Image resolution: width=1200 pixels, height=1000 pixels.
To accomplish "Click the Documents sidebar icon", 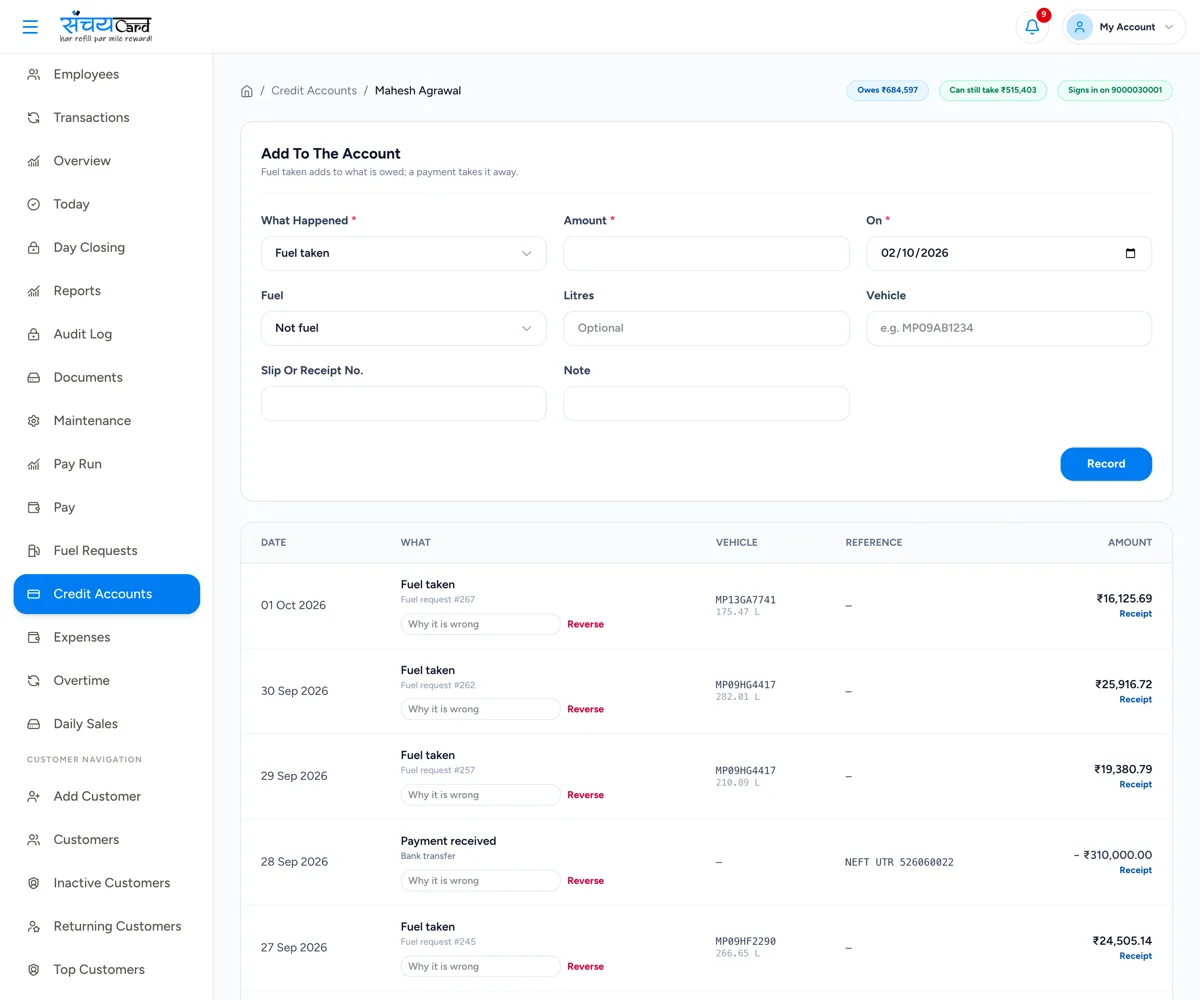I will point(34,378).
